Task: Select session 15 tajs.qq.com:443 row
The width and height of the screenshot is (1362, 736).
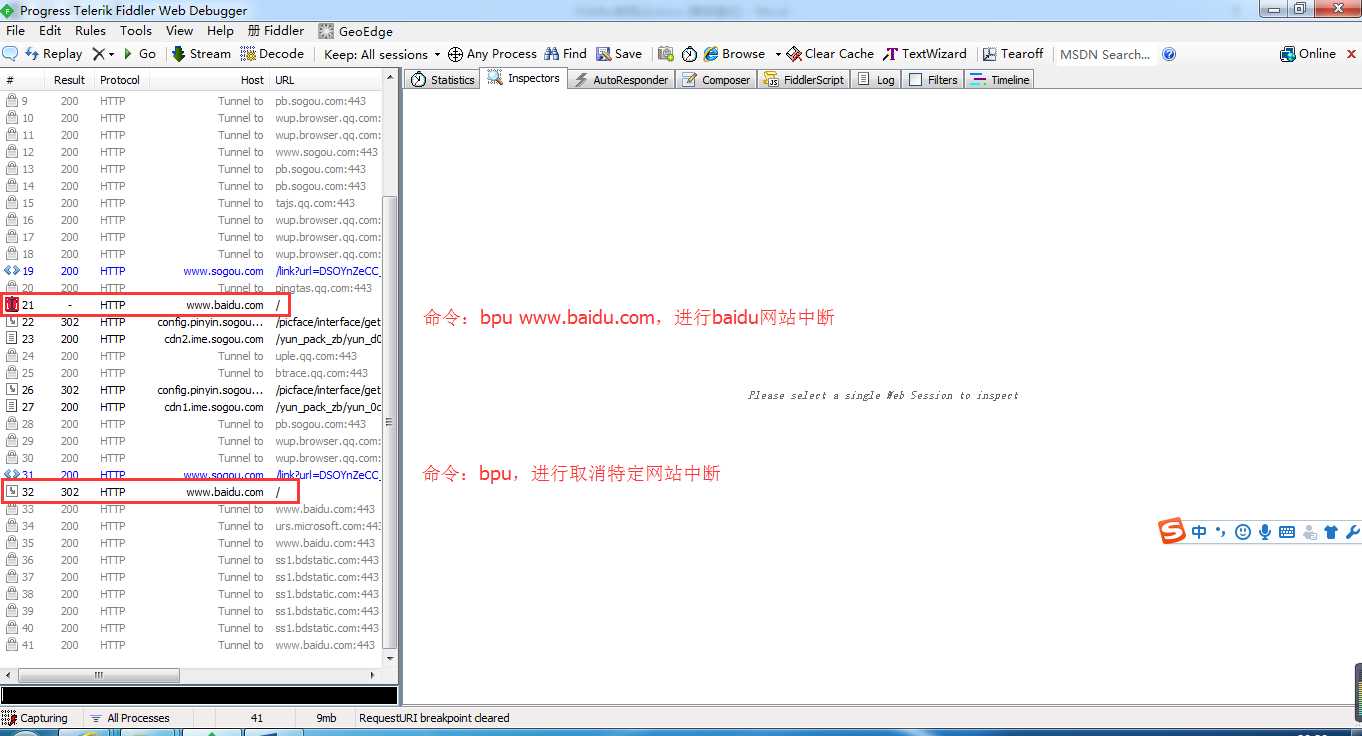Action: [192, 203]
